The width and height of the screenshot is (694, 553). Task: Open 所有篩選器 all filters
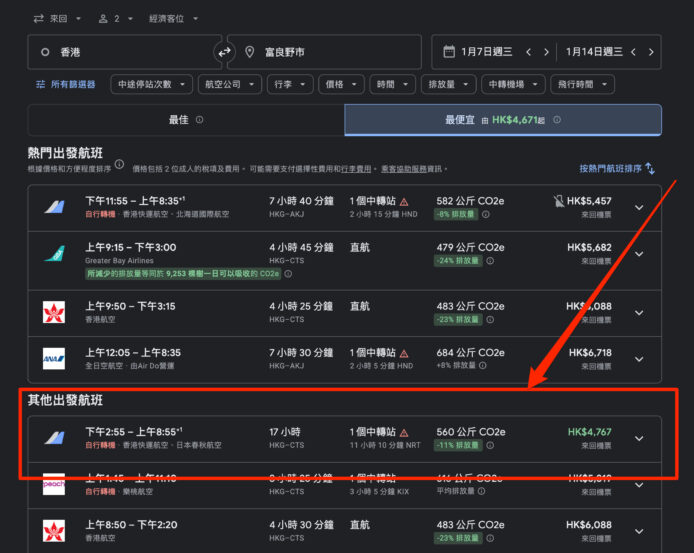[66, 84]
